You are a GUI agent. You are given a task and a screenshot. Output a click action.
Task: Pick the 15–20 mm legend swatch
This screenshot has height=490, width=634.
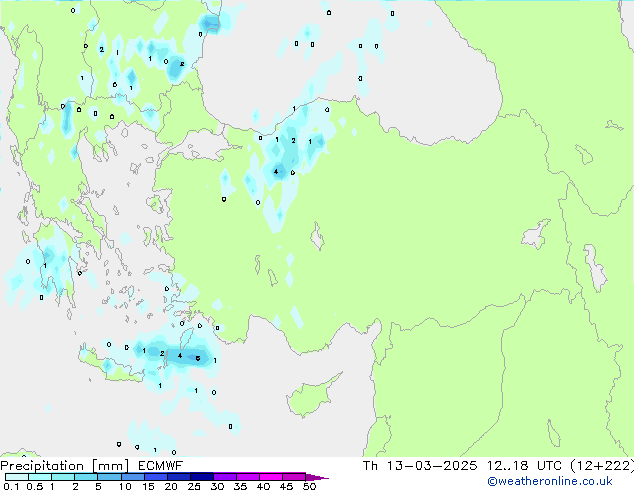[155, 477]
